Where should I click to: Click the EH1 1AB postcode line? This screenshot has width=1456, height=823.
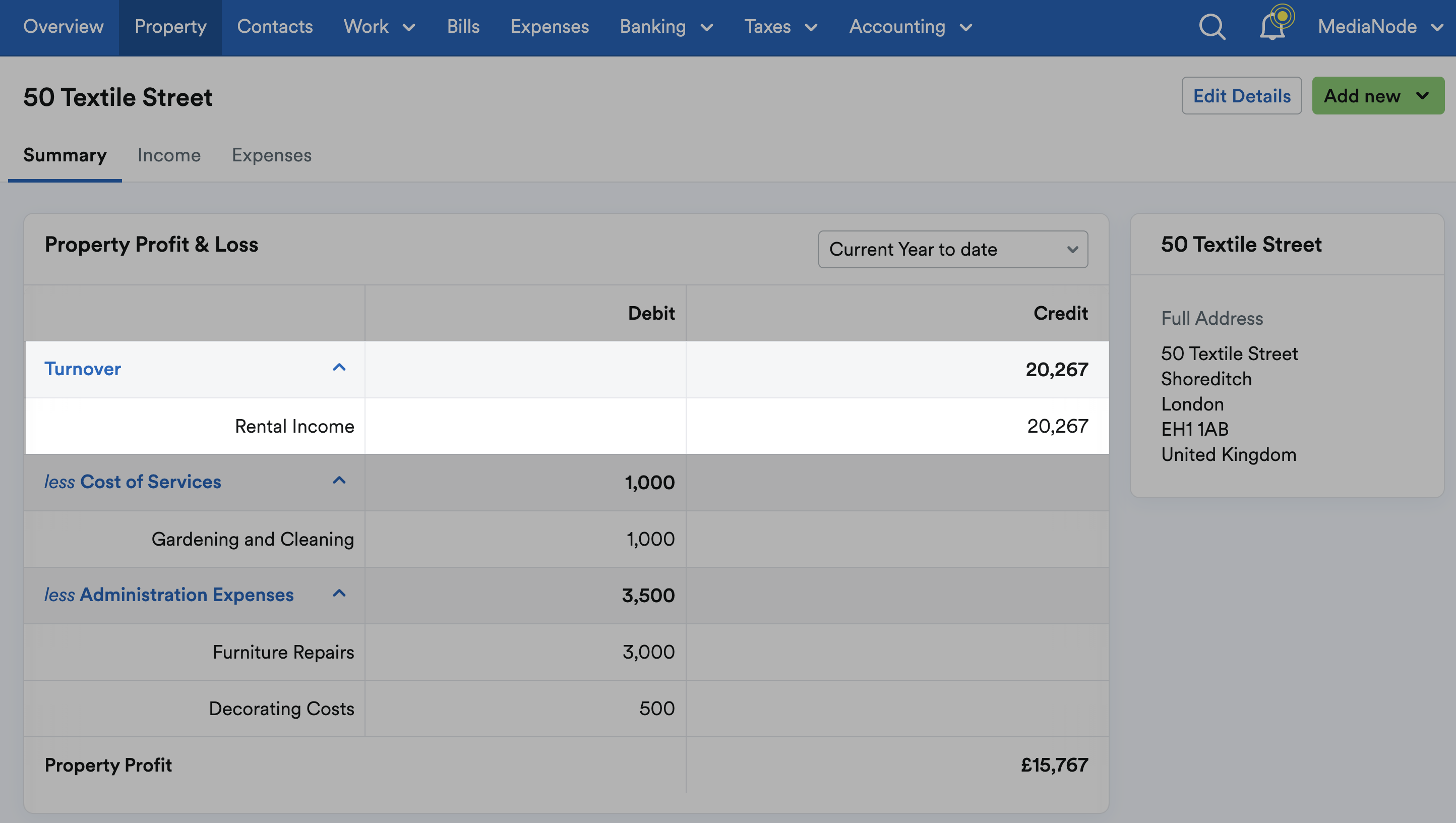[1194, 429]
